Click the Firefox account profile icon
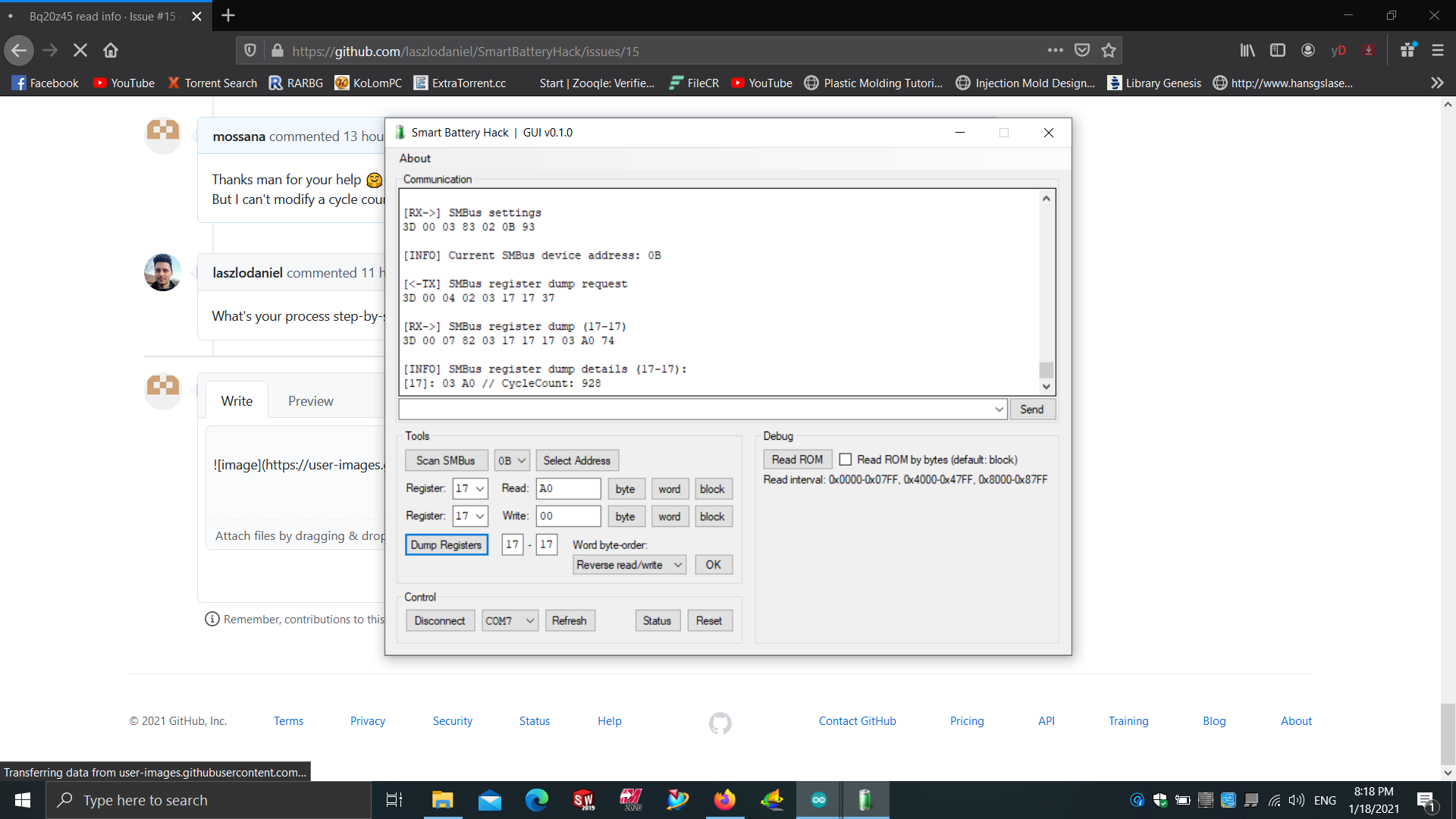Screen dimensions: 1456x819 (x=1307, y=50)
